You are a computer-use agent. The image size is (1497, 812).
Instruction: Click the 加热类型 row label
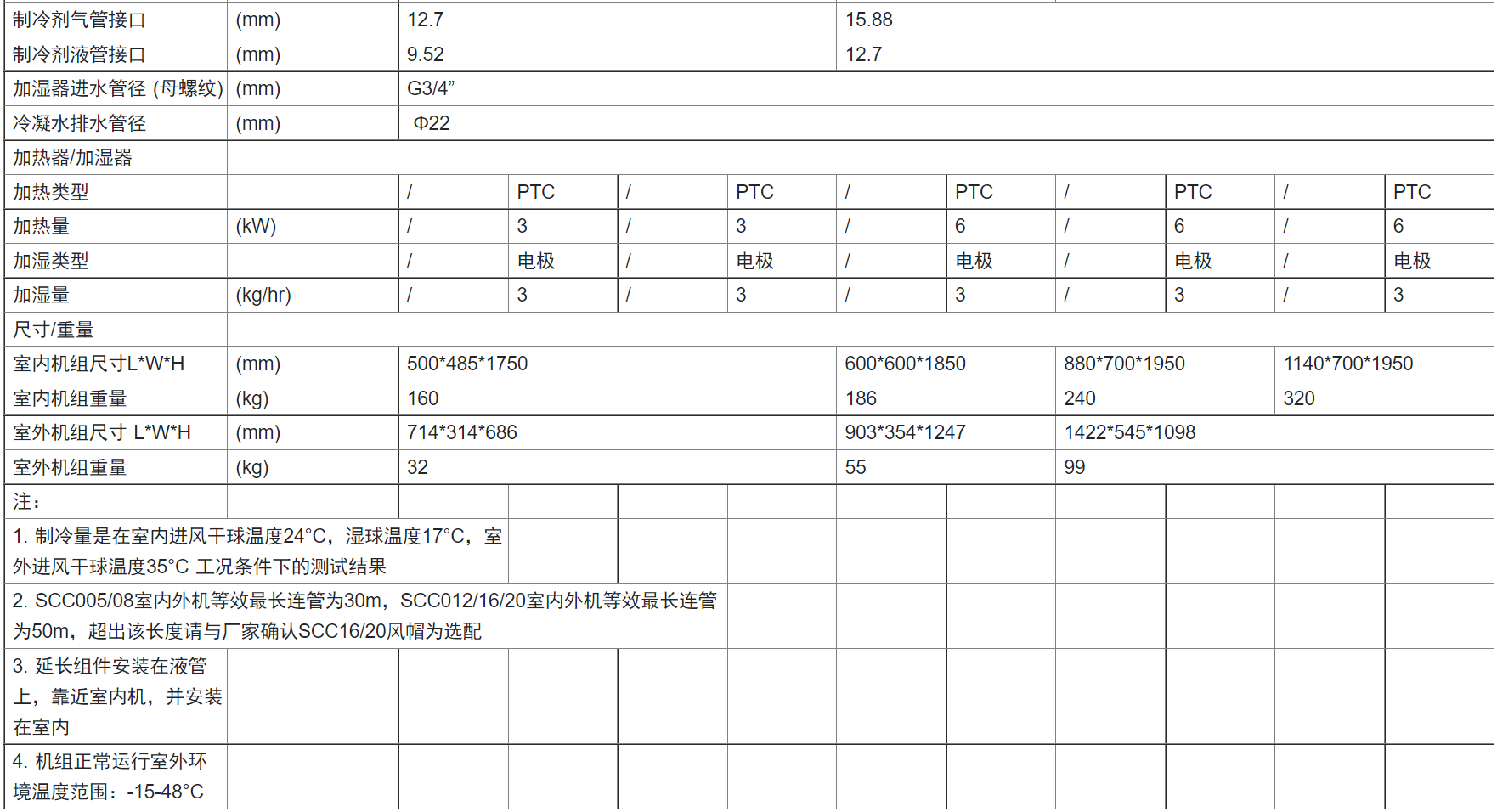51,192
